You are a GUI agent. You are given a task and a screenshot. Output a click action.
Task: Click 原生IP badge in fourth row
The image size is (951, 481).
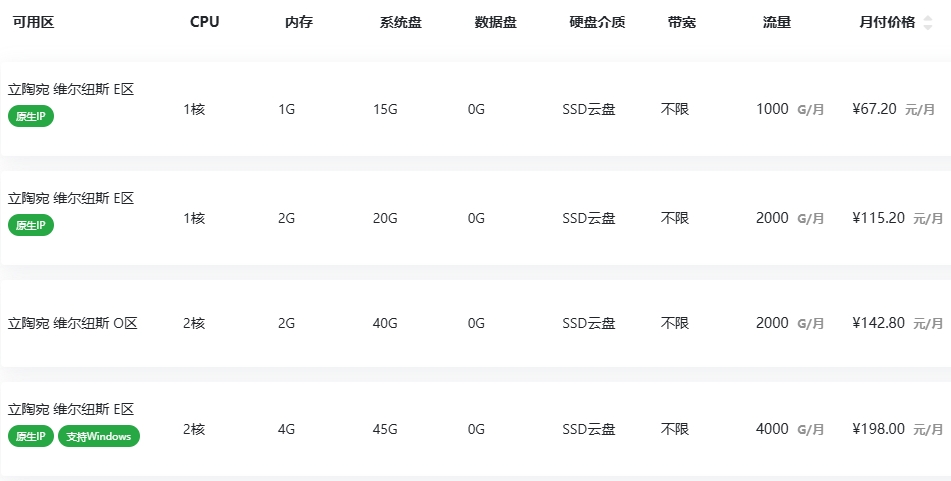click(x=31, y=436)
